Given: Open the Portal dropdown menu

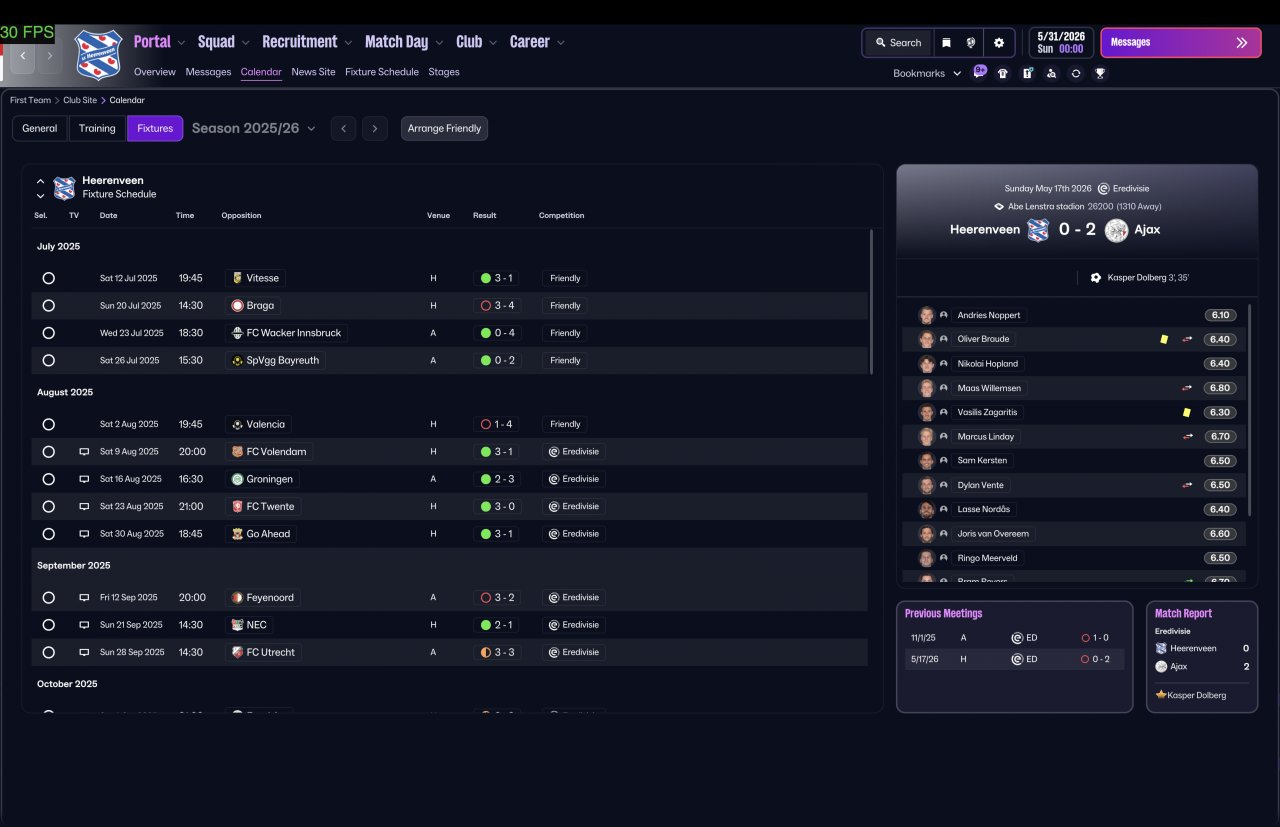Looking at the screenshot, I should (159, 42).
